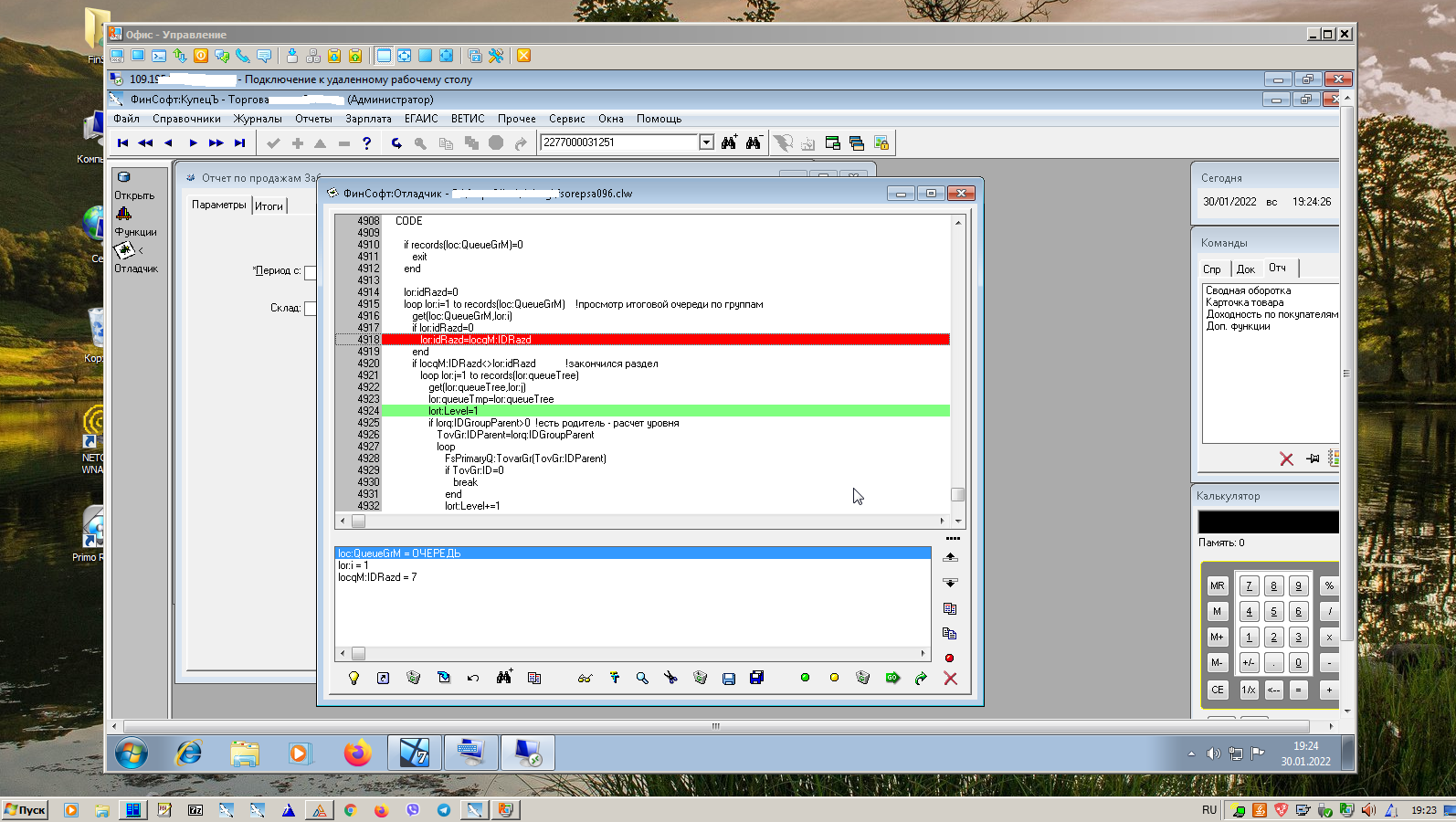Move watch item up with the up arrow
This screenshot has height=822, width=1456.
click(x=950, y=557)
